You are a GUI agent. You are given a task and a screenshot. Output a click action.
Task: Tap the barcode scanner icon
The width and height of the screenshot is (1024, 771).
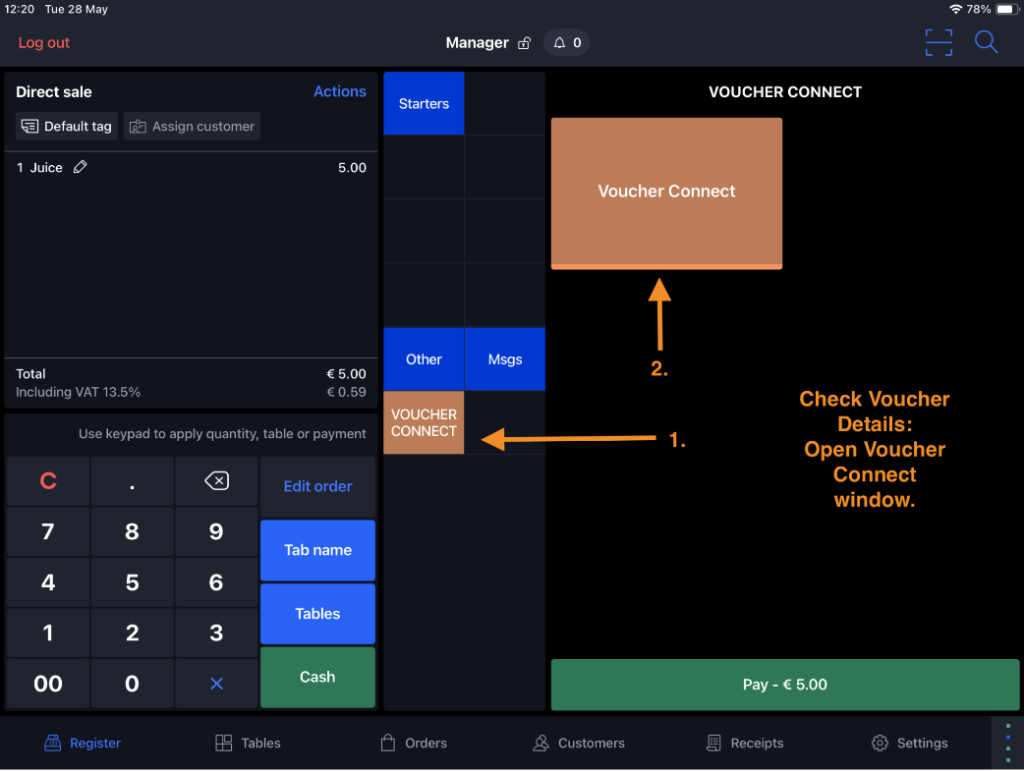coord(938,43)
